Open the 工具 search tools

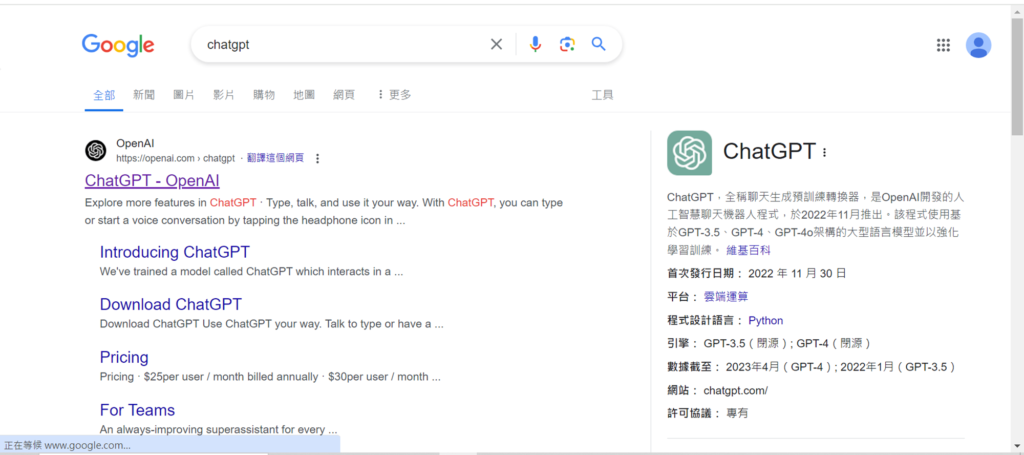[x=602, y=95]
